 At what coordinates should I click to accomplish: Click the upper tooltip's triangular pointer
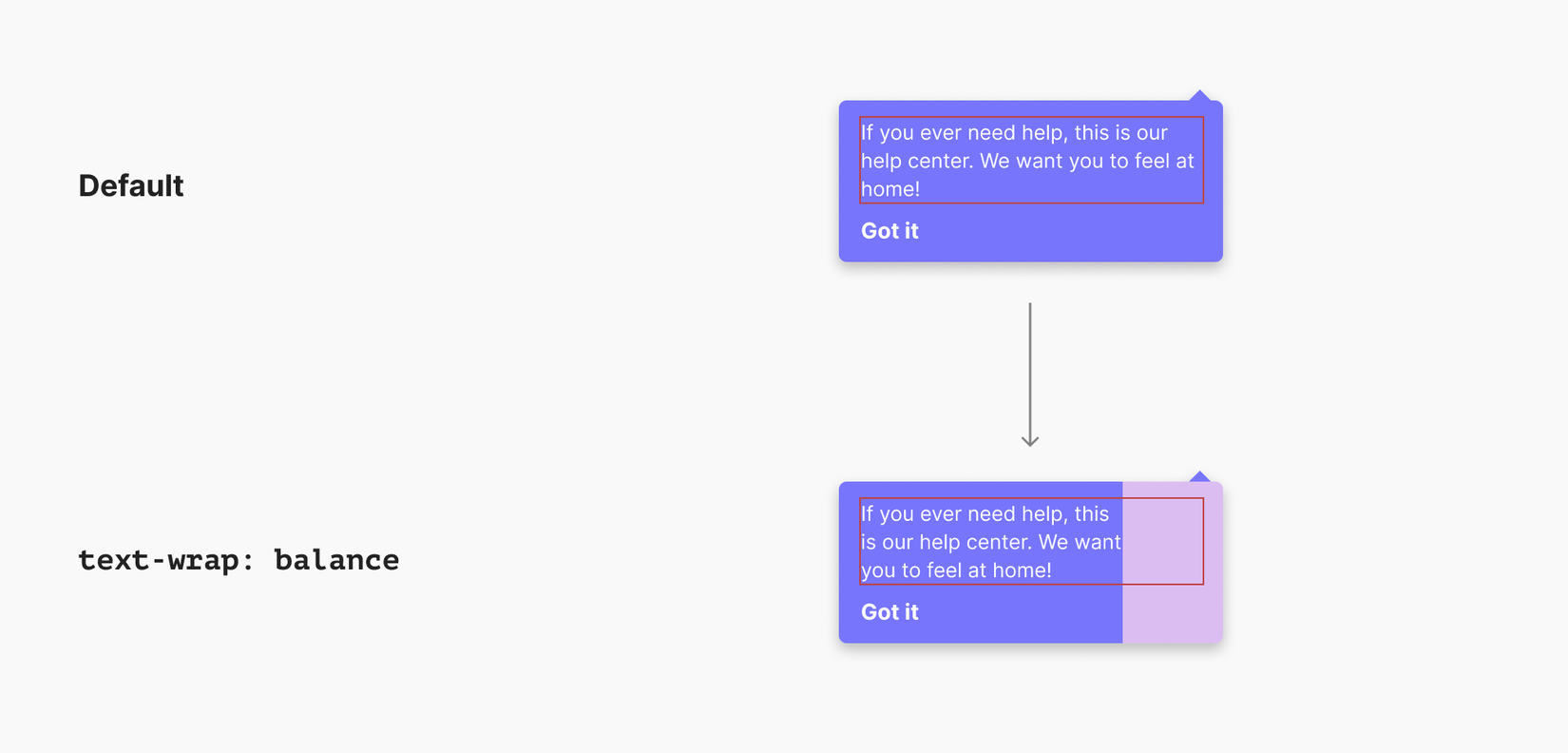pyautogui.click(x=1199, y=96)
